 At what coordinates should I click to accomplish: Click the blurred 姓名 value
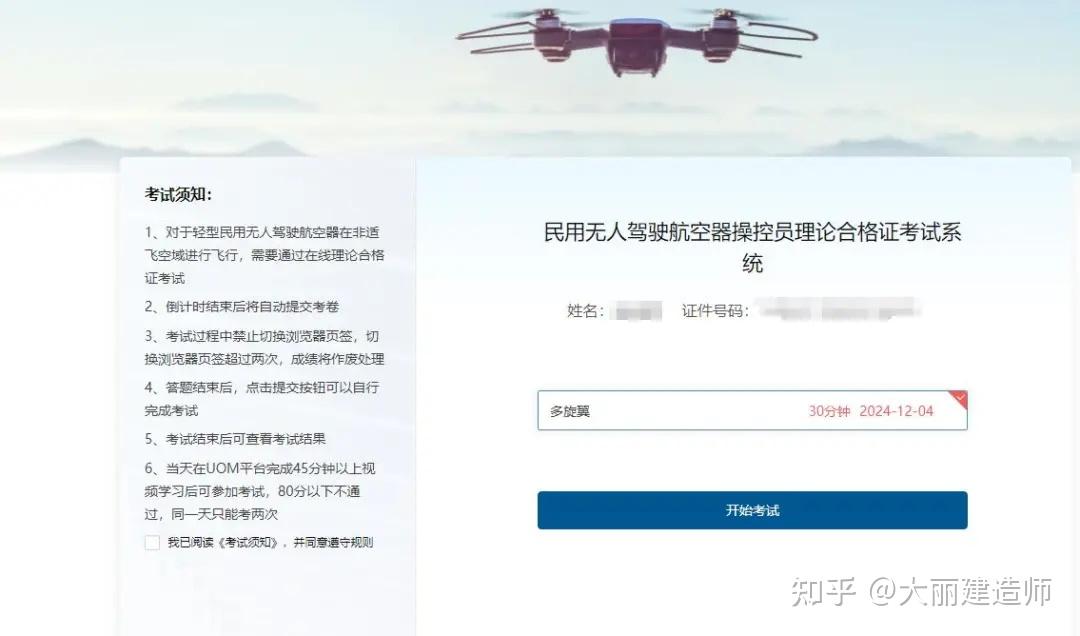pos(636,311)
